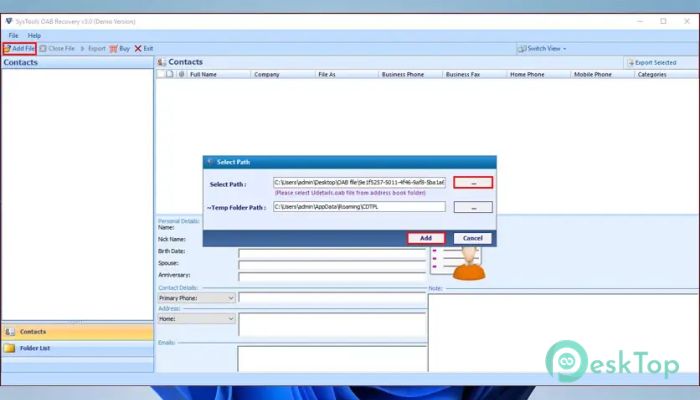Viewport: 700px width, 400px height.
Task: Click the Select Path text field
Action: tap(359, 182)
